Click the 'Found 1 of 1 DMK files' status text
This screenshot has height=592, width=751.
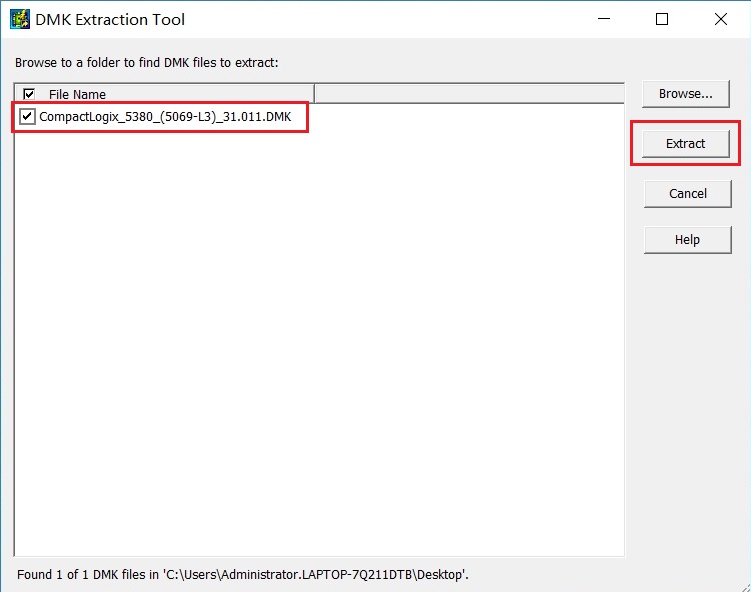tap(243, 574)
